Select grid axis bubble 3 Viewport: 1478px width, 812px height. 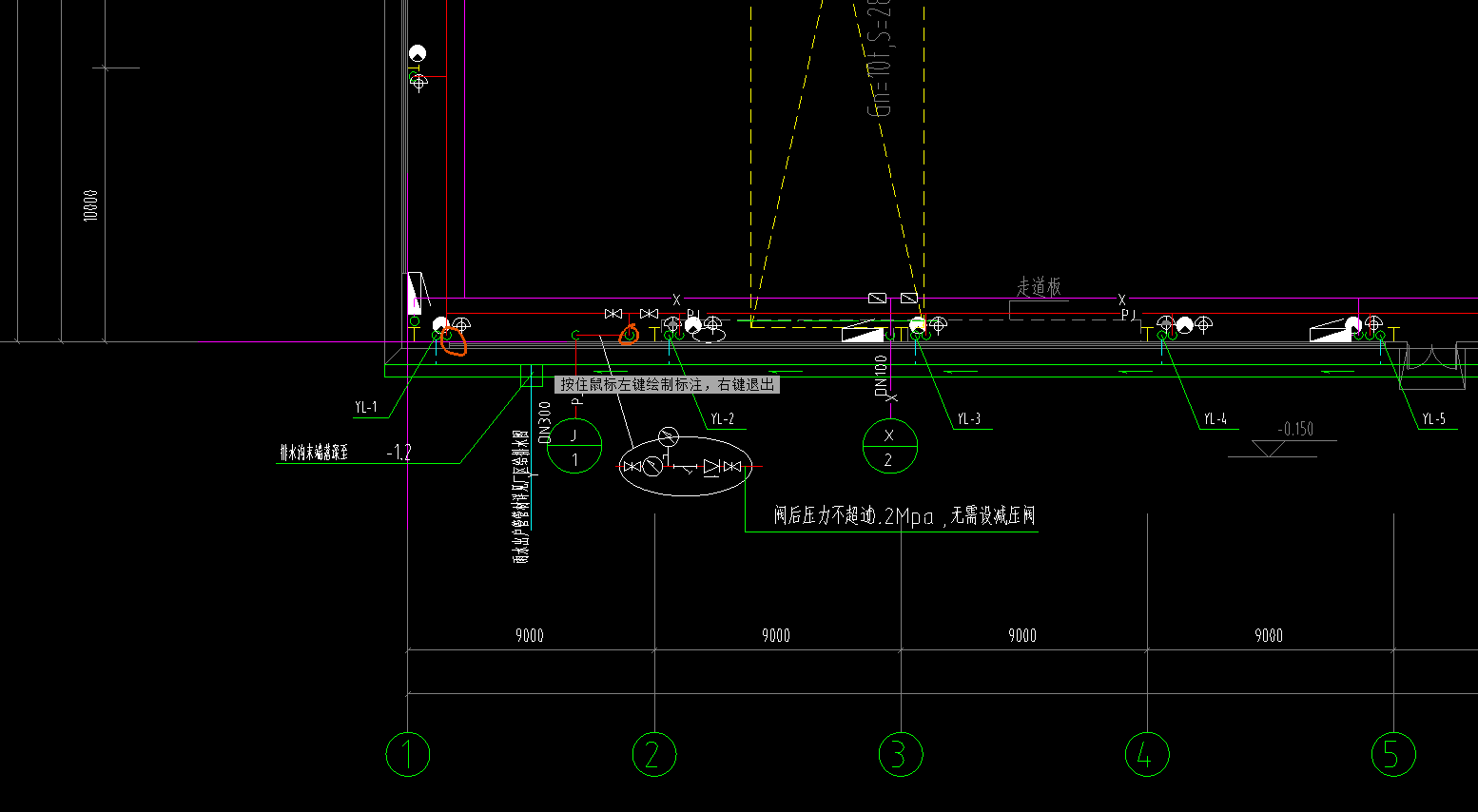tap(901, 755)
